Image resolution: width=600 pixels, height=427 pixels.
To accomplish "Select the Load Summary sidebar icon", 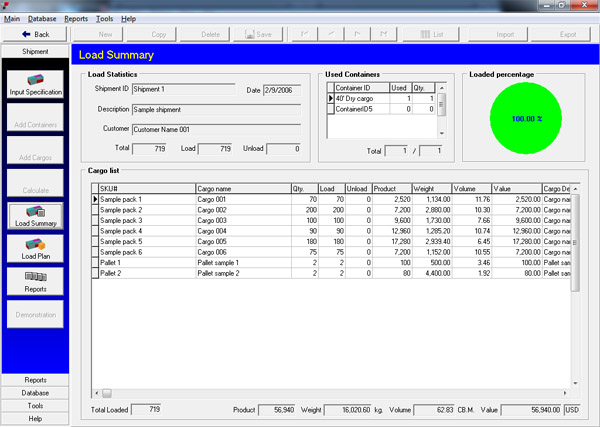I will 35,216.
